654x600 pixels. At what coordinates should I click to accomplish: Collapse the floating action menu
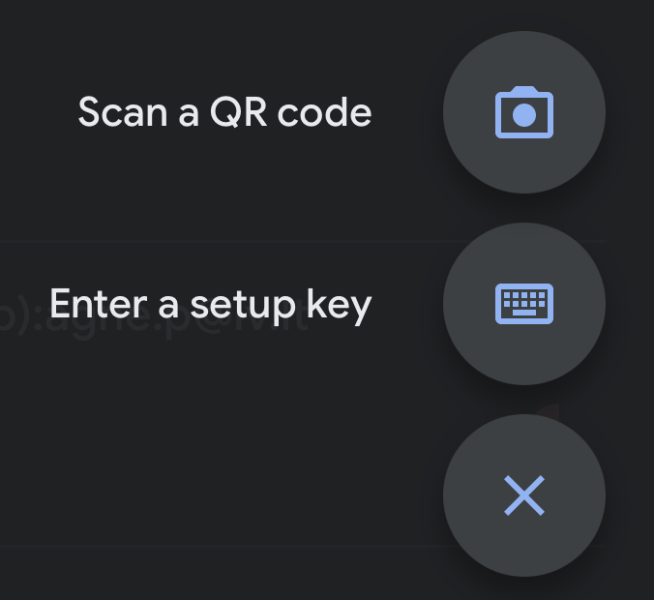pyautogui.click(x=524, y=495)
